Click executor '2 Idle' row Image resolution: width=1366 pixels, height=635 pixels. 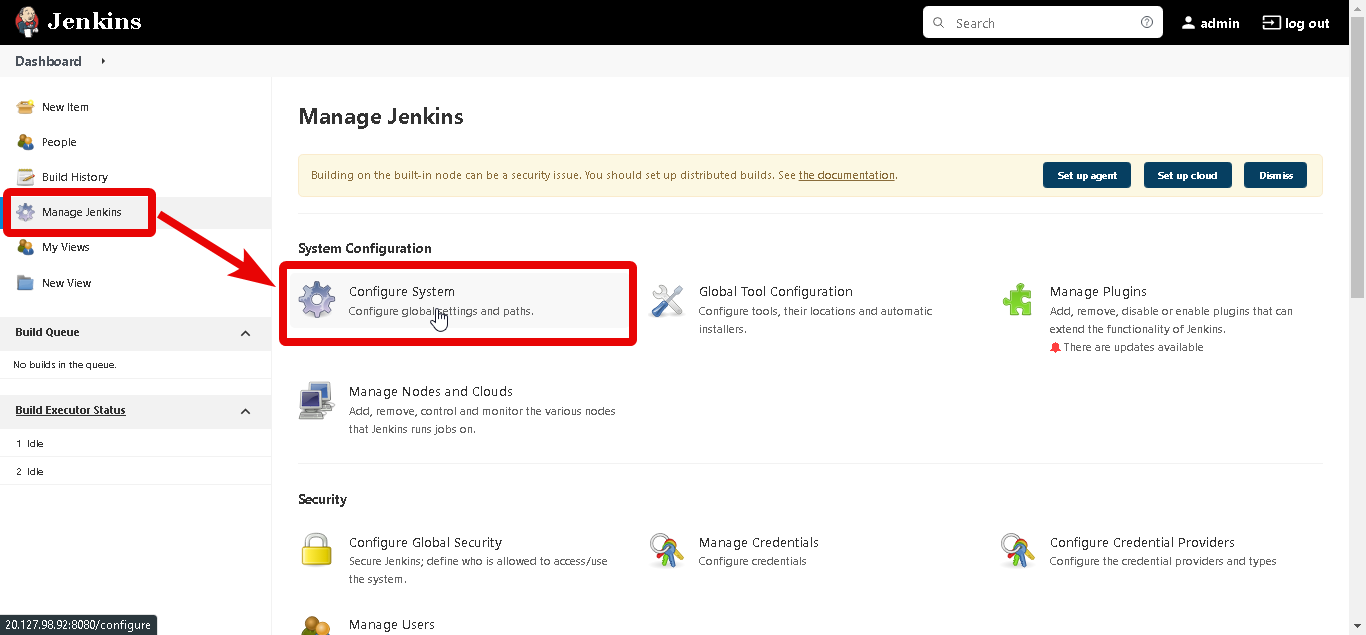tap(135, 471)
